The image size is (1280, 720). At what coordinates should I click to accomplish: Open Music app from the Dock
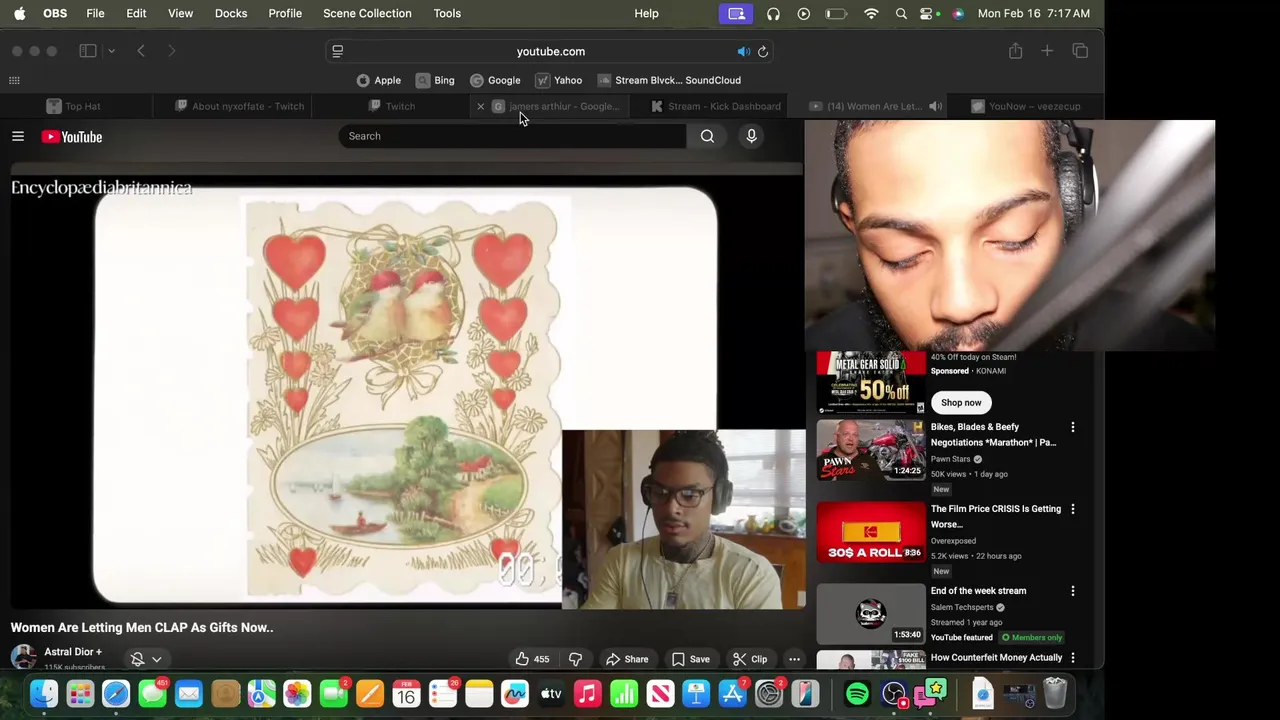tap(588, 693)
